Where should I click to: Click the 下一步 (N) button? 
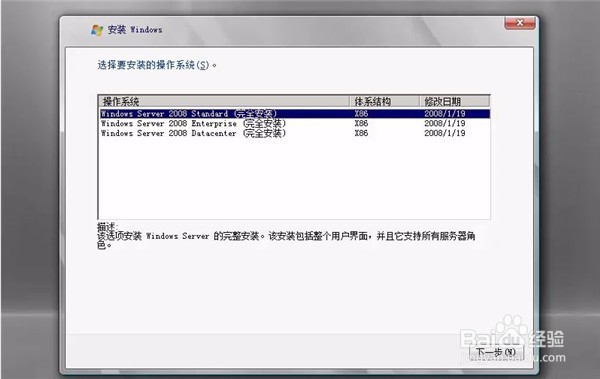[x=496, y=352]
